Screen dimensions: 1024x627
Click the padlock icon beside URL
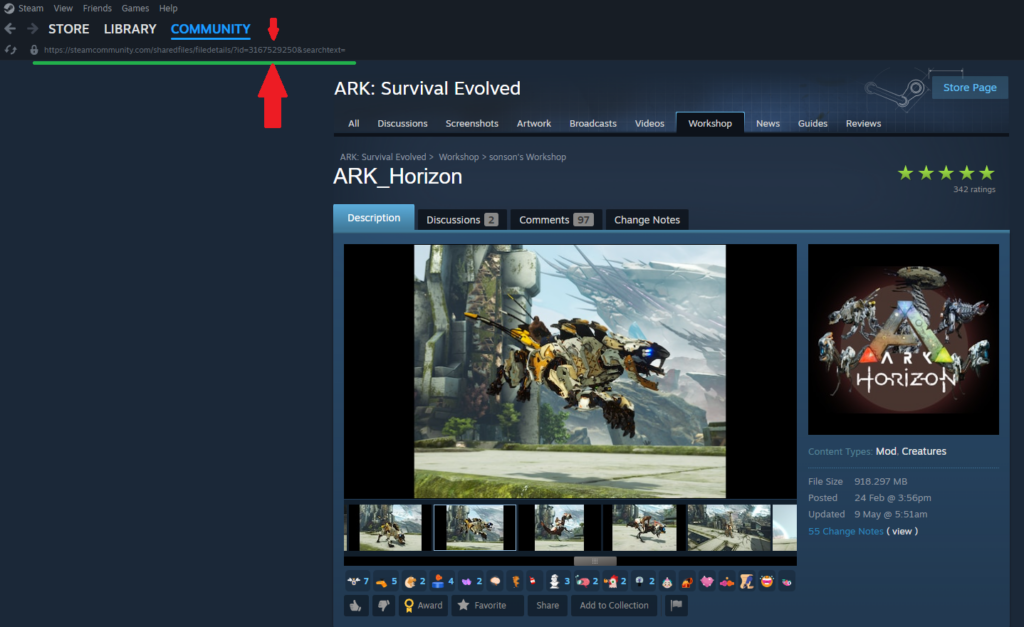[x=34, y=49]
